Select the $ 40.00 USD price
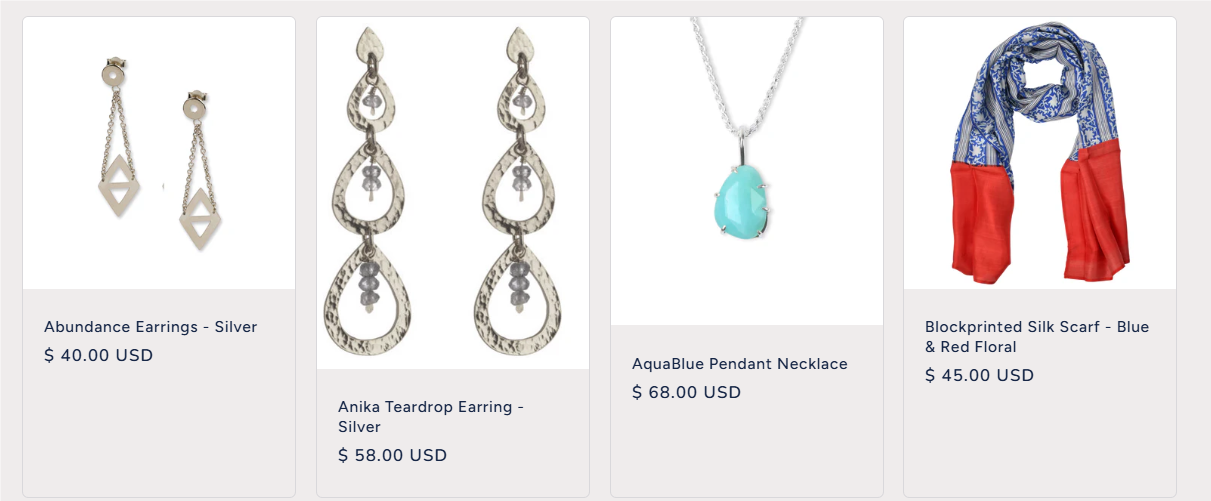Viewport: 1211px width, 501px height. click(99, 355)
